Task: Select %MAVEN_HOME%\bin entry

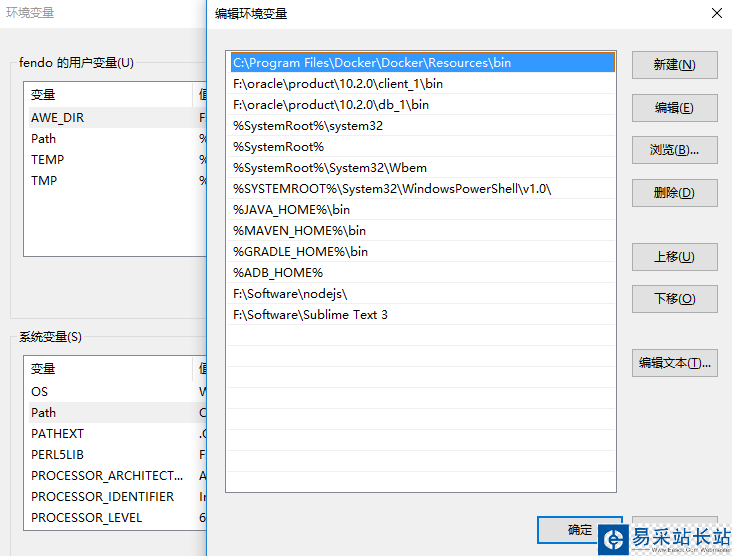Action: click(x=422, y=231)
